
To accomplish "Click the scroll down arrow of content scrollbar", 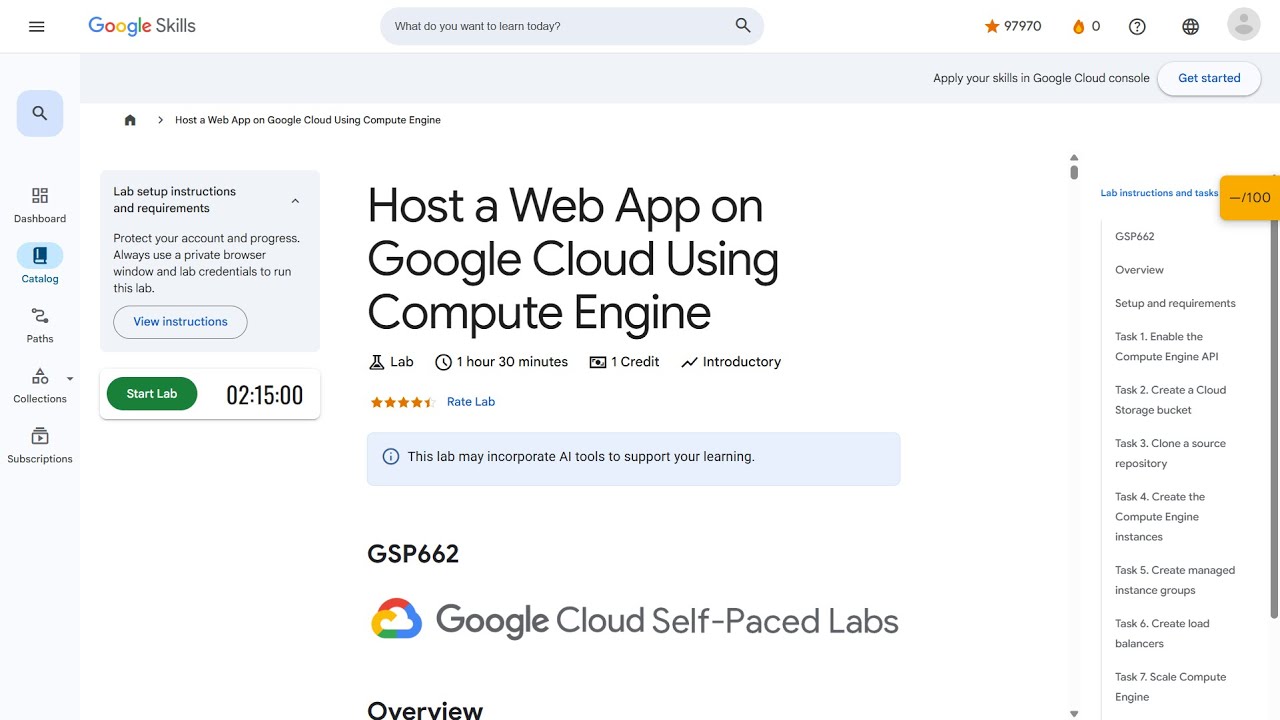I will (x=1074, y=714).
